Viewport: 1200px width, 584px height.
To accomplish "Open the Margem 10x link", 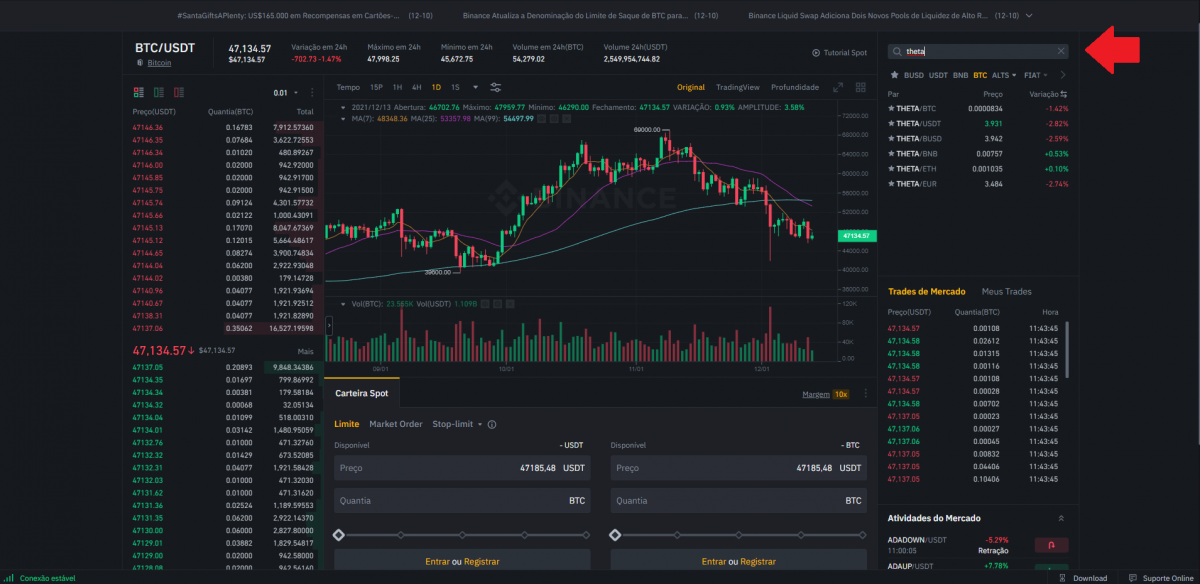I will [x=825, y=394].
